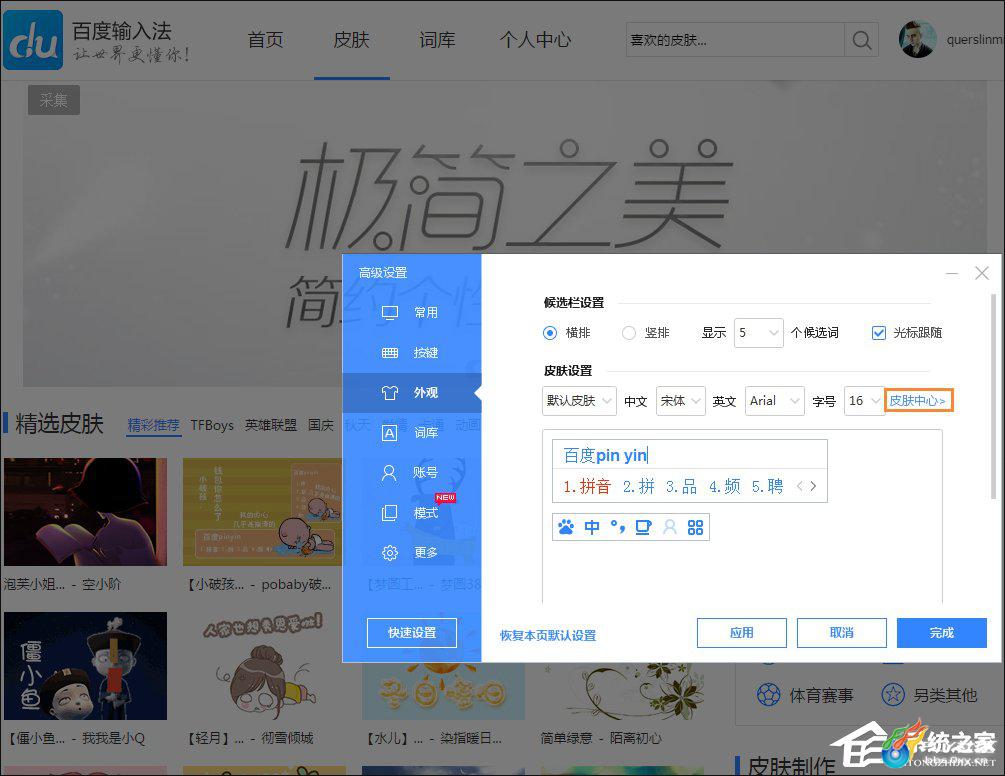
Task: Select candidate 1.拼音 in preview
Action: [x=586, y=486]
